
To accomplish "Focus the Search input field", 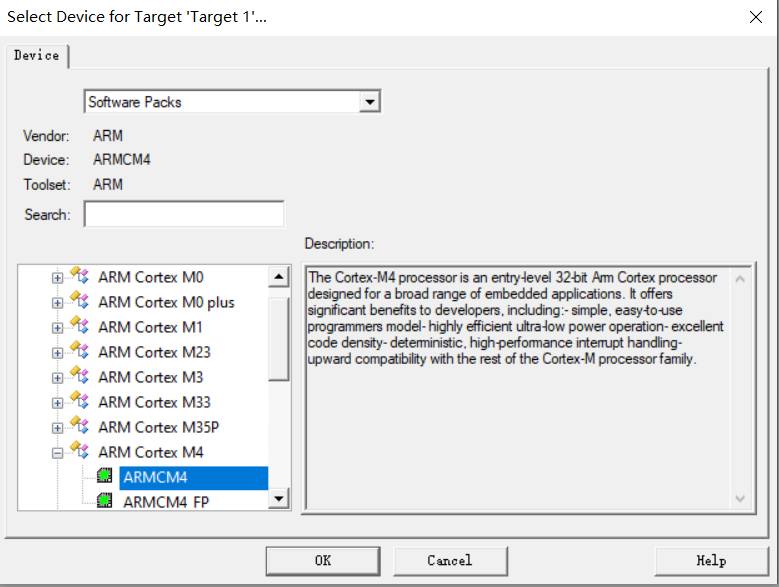I will [184, 214].
